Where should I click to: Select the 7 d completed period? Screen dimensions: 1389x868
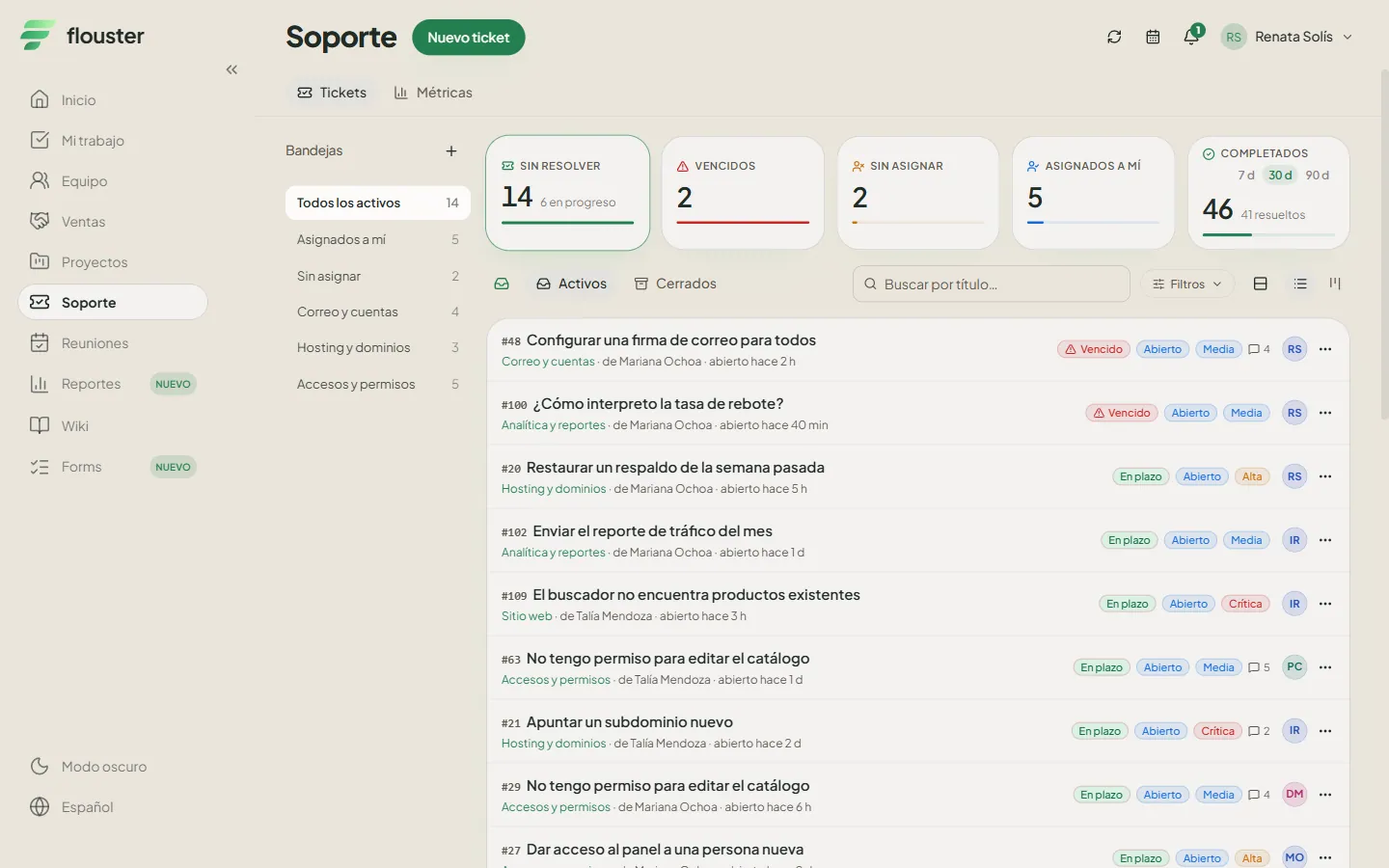coord(1246,176)
